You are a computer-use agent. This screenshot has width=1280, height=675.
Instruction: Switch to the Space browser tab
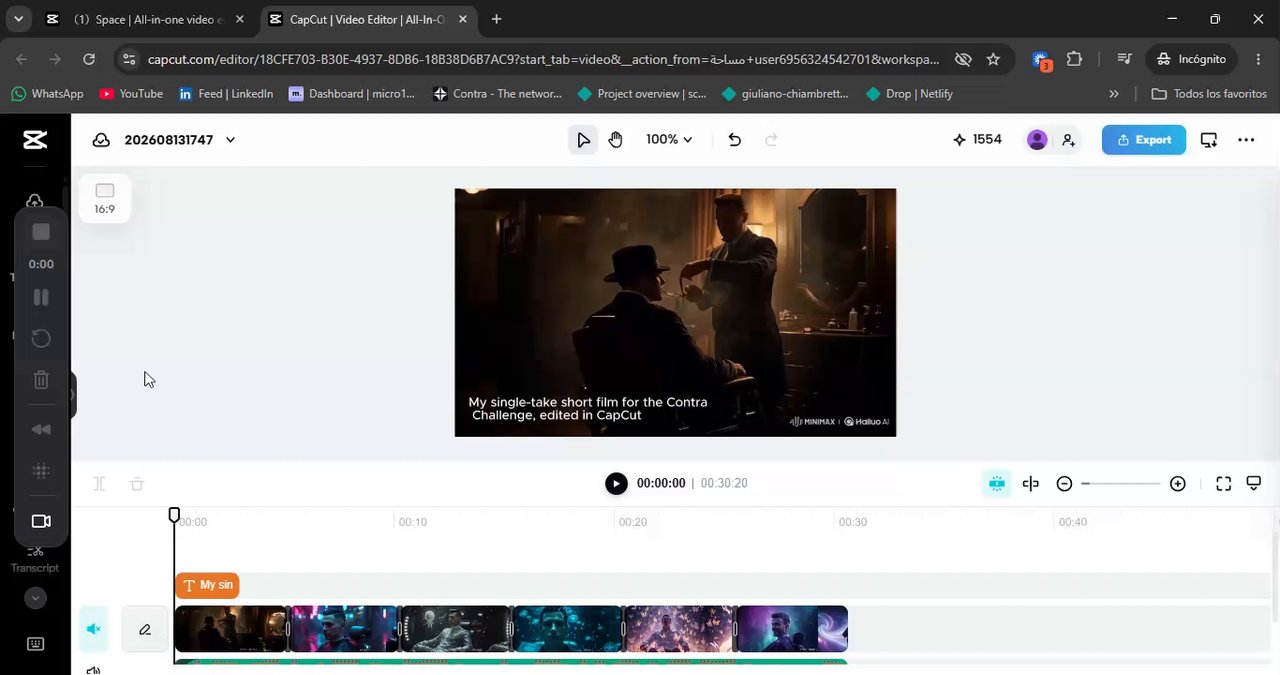click(x=146, y=19)
